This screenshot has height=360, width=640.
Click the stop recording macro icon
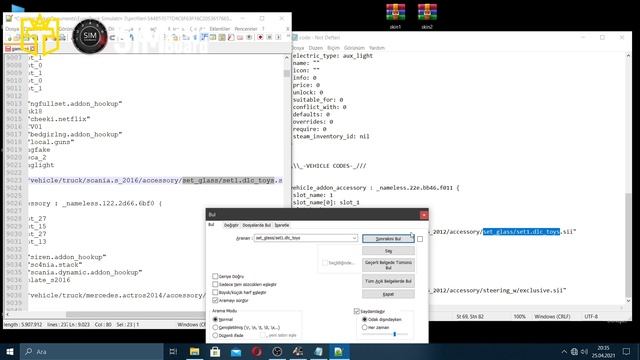point(269,38)
